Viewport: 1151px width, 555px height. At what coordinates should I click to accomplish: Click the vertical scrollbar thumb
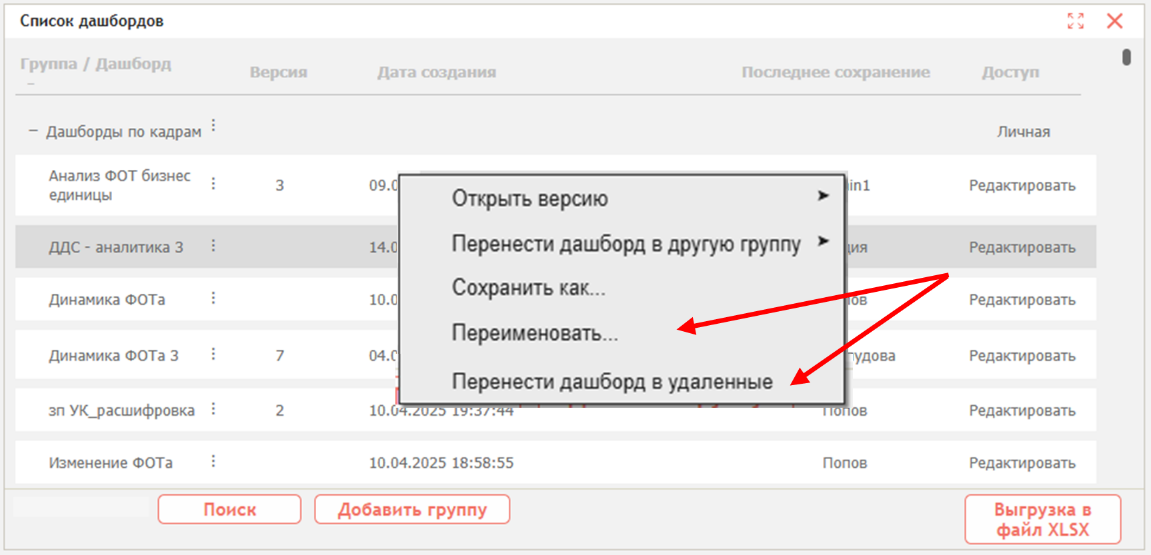click(1126, 57)
